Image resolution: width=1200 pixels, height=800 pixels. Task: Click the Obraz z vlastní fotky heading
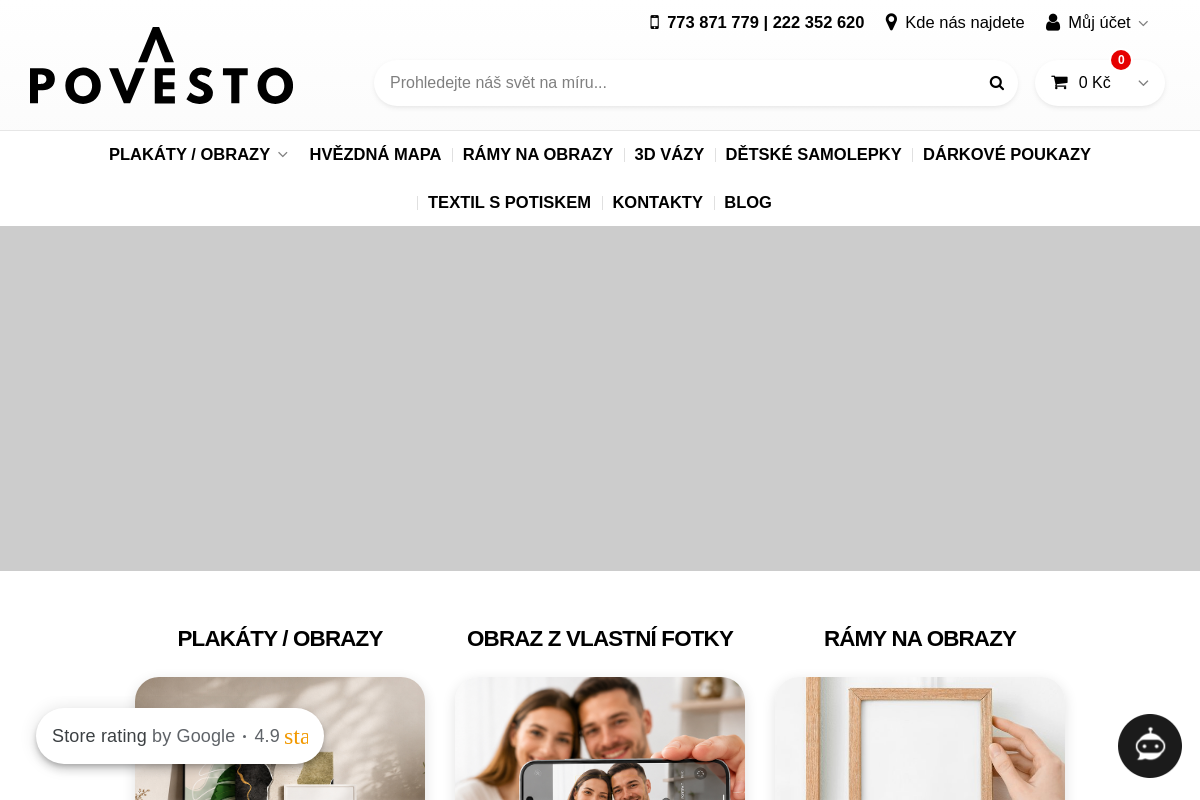click(600, 638)
